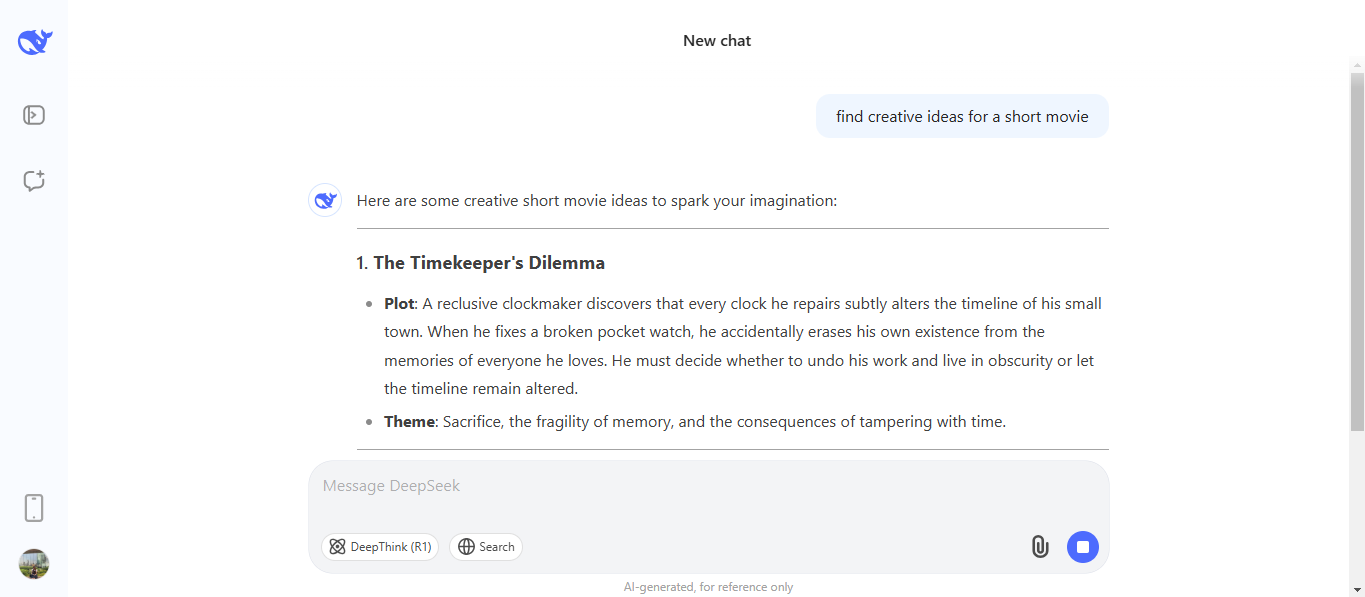This screenshot has height=597, width=1365.
Task: Collapse the sidebar using its toggle icon
Action: coord(33,114)
